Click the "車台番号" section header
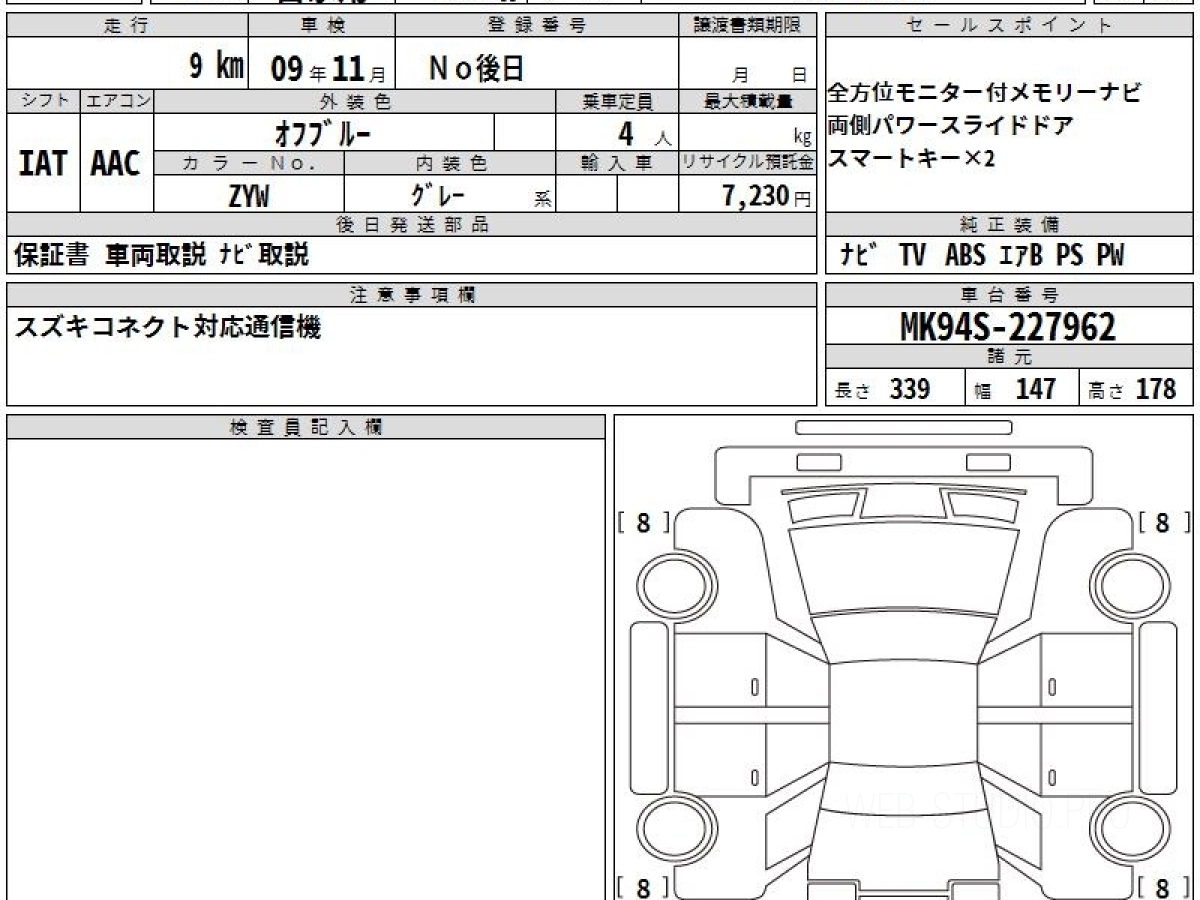This screenshot has width=1200, height=900. pos(1010,294)
